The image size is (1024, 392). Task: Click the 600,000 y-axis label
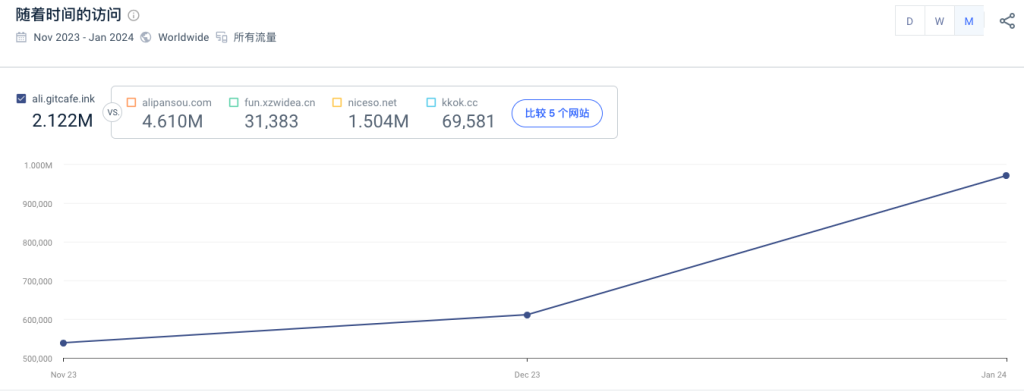coord(37,320)
